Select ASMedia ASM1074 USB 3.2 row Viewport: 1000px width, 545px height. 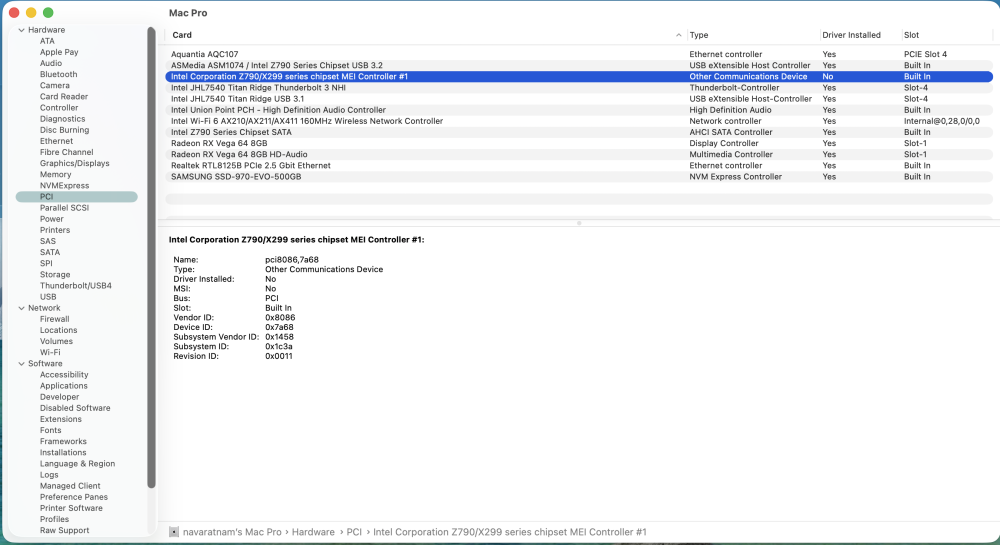(579, 66)
